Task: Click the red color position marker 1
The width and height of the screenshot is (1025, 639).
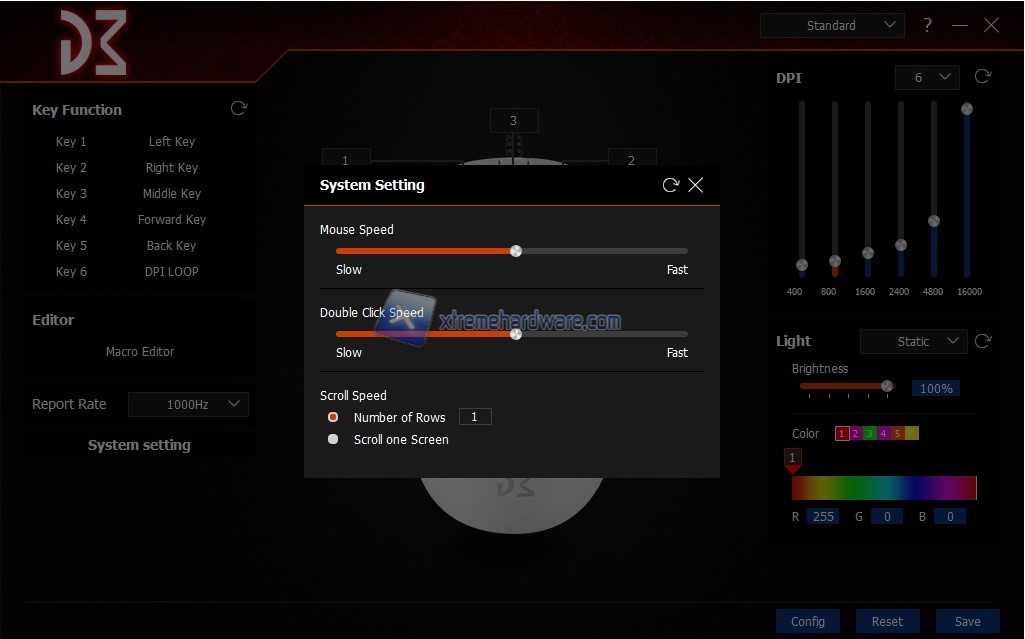Action: 792,459
